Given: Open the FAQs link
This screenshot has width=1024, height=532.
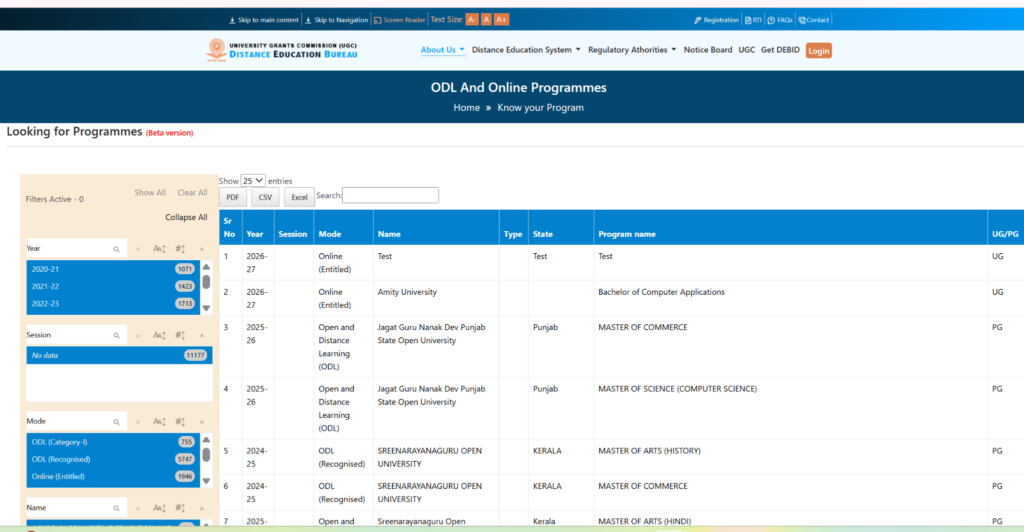Looking at the screenshot, I should (780, 20).
